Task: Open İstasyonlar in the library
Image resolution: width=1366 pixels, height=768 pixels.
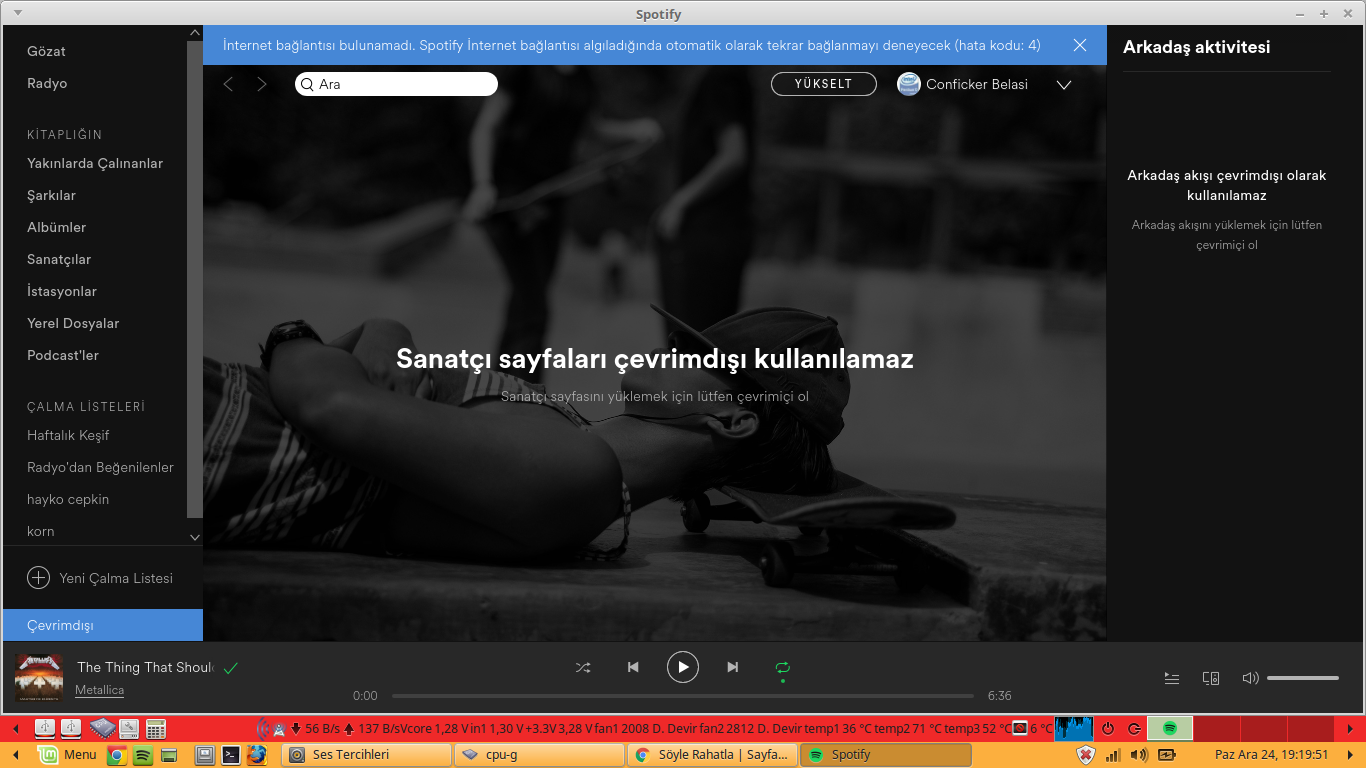Action: coord(62,291)
